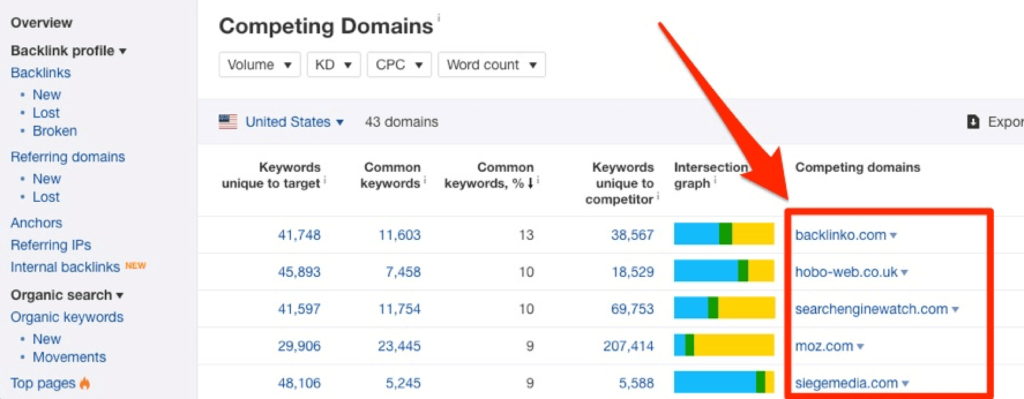Click 11,603 common keywords value
This screenshot has width=1024, height=399.
pos(400,235)
